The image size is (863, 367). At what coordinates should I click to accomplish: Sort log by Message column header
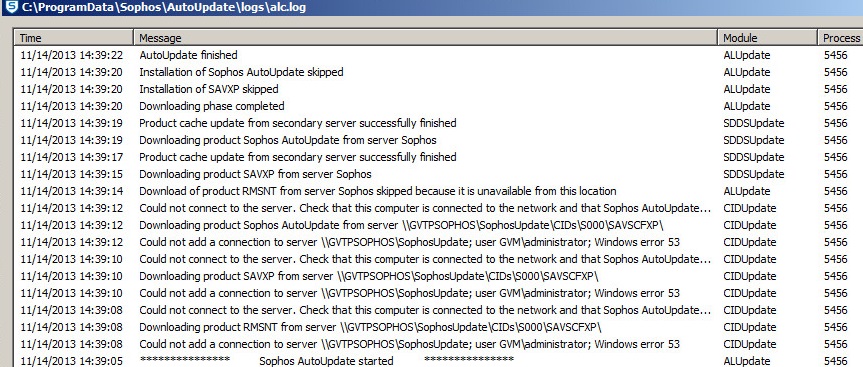425,38
